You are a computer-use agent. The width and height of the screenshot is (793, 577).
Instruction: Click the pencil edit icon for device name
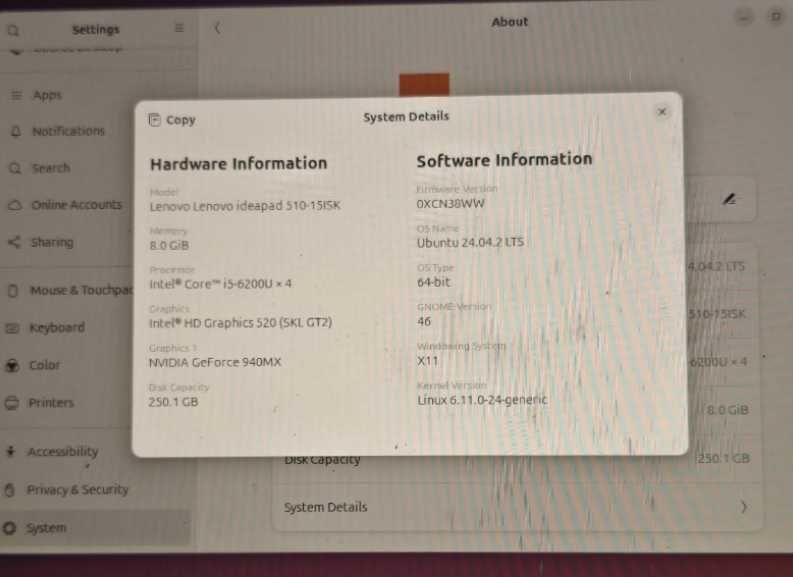point(729,199)
